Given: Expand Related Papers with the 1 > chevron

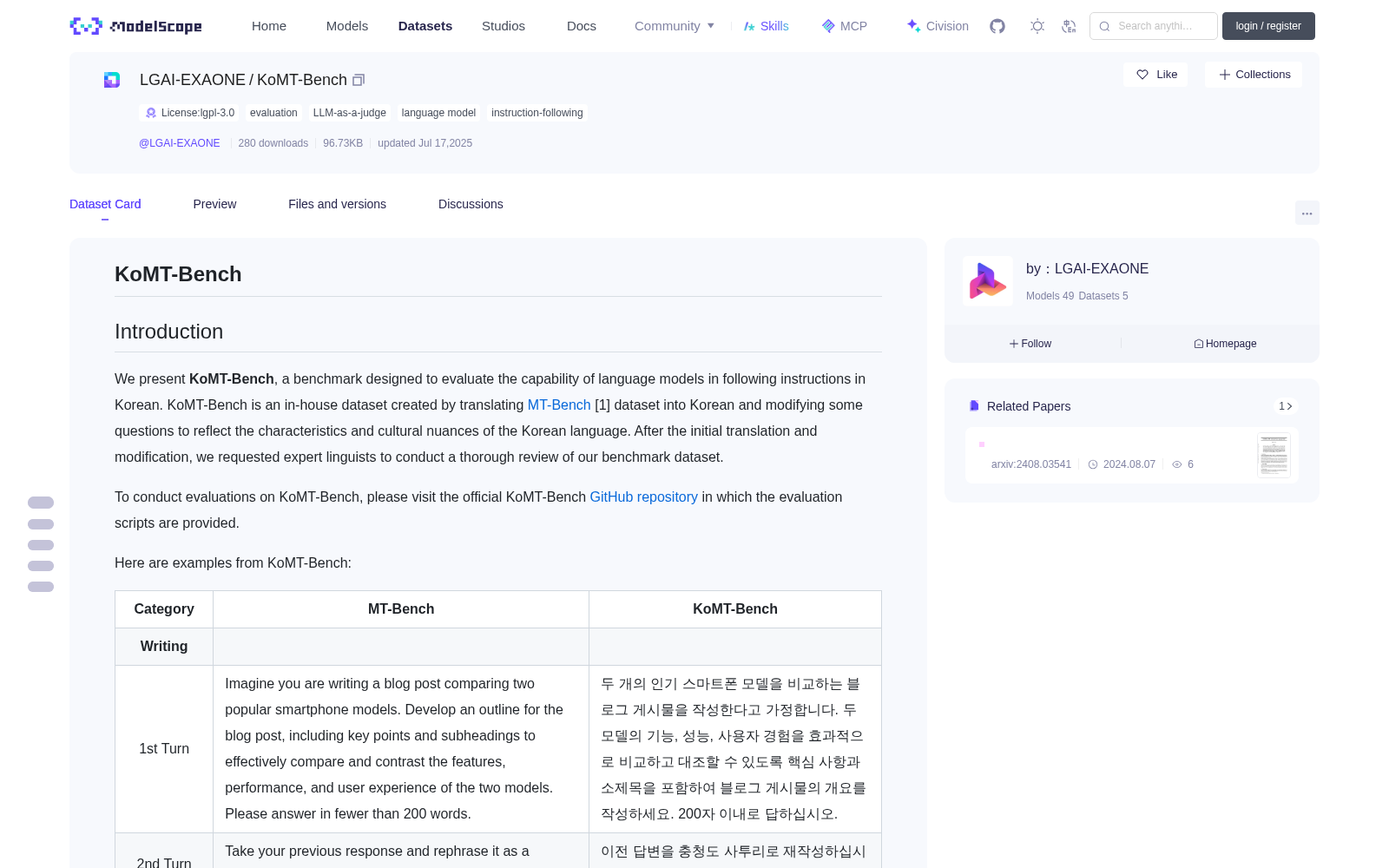Looking at the screenshot, I should click(1286, 406).
